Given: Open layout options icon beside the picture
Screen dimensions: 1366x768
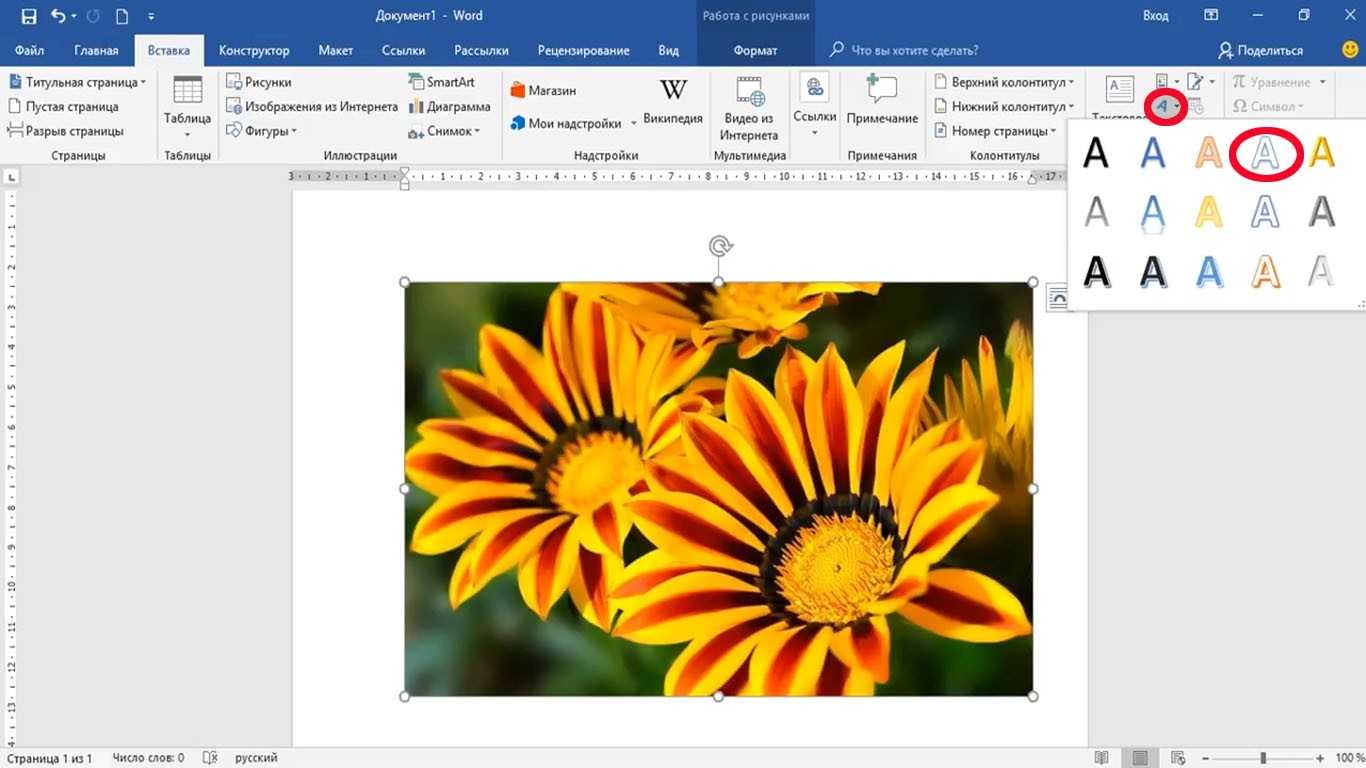Looking at the screenshot, I should click(x=1058, y=297).
